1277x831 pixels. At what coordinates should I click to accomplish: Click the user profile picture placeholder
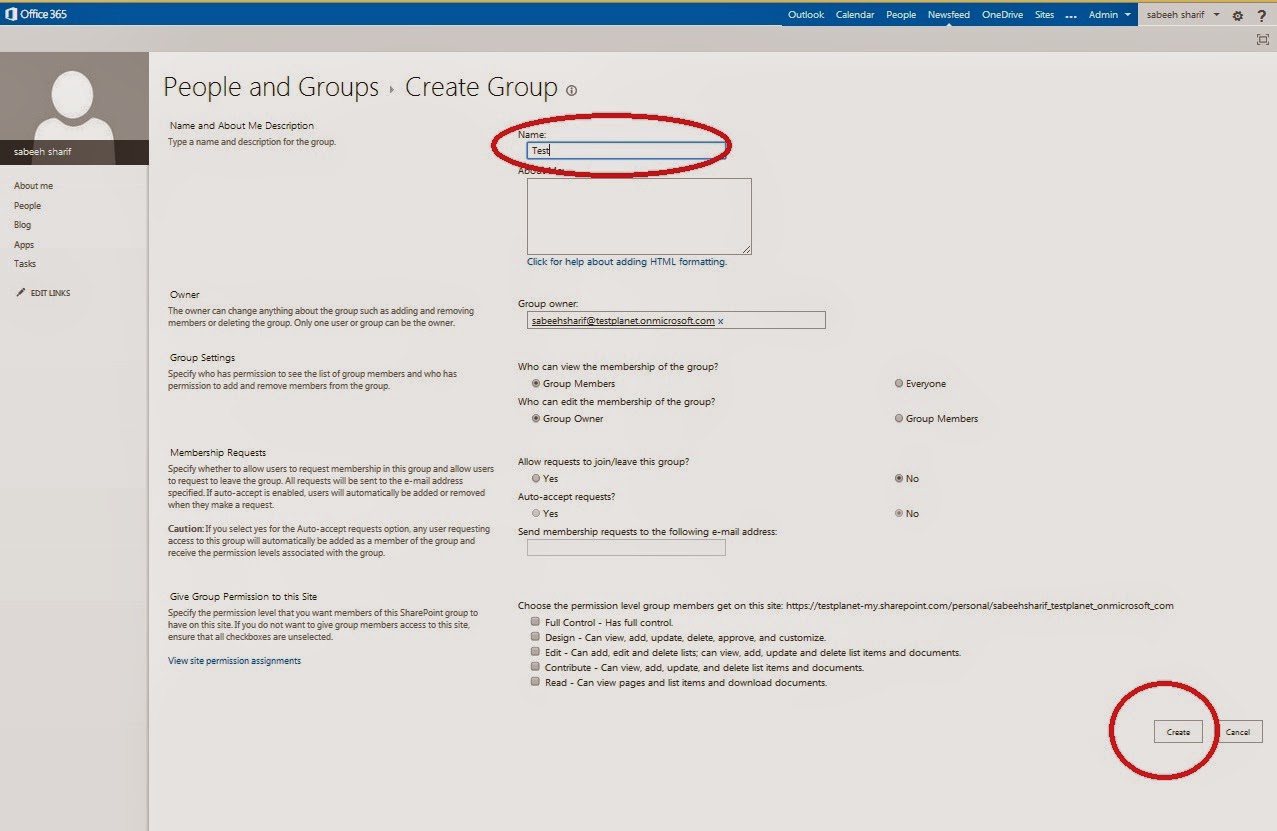click(74, 100)
